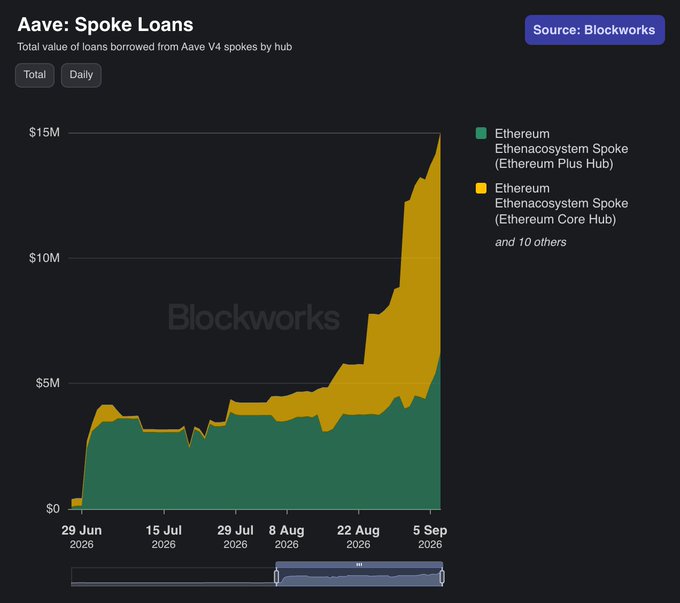680x603 pixels.
Task: Click the $5M y-axis label
Action: (48, 383)
